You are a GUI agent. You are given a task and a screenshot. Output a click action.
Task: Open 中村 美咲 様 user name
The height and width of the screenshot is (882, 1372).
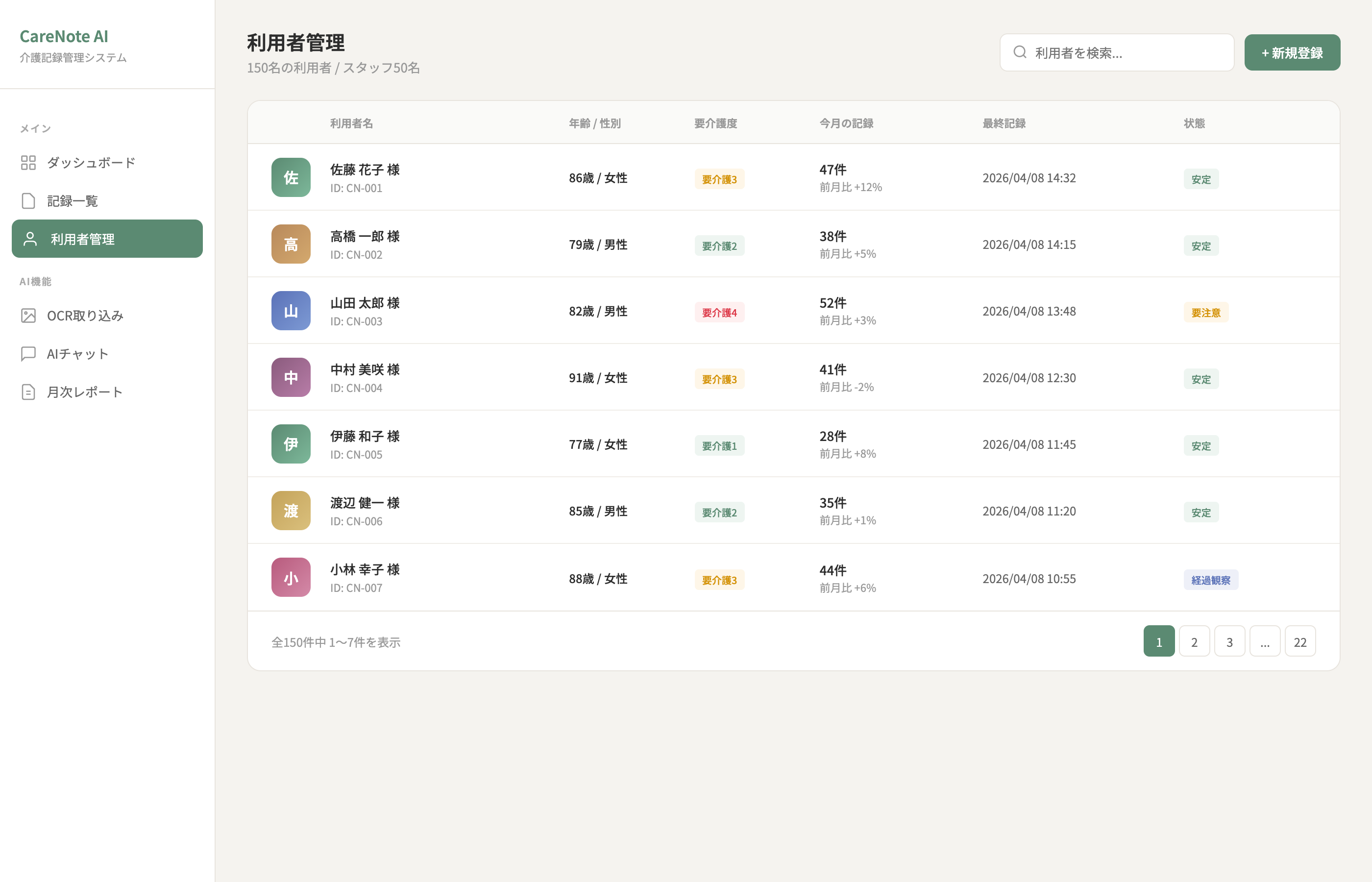coord(365,369)
